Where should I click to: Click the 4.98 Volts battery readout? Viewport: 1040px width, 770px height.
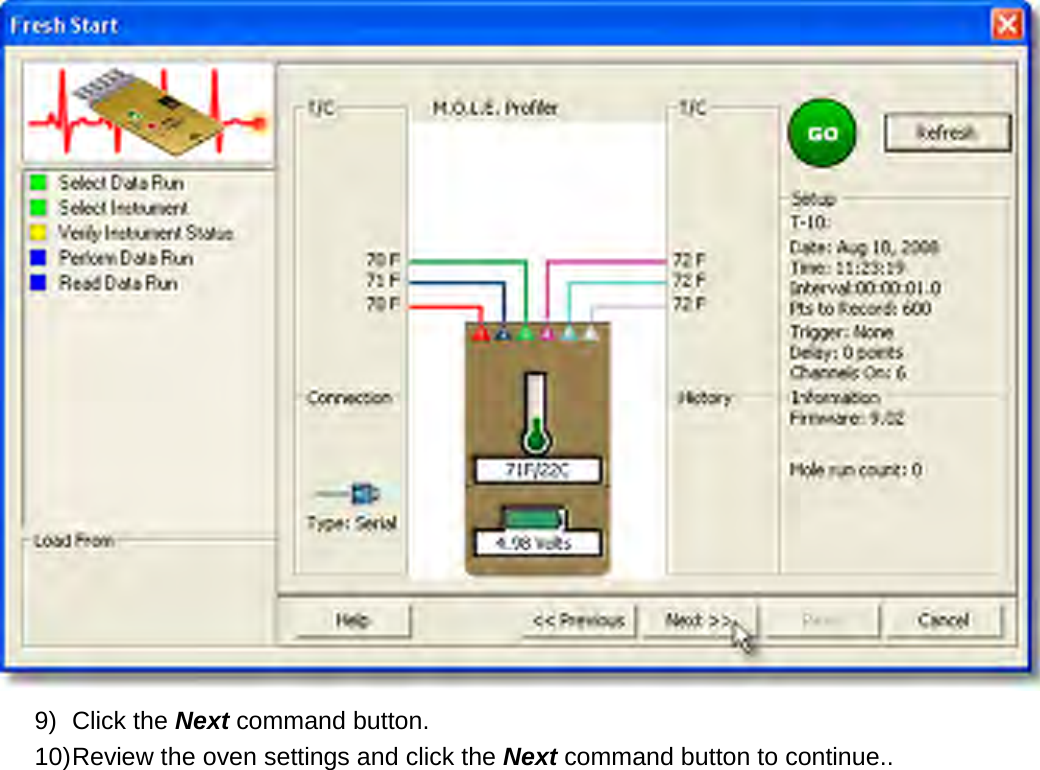(537, 543)
